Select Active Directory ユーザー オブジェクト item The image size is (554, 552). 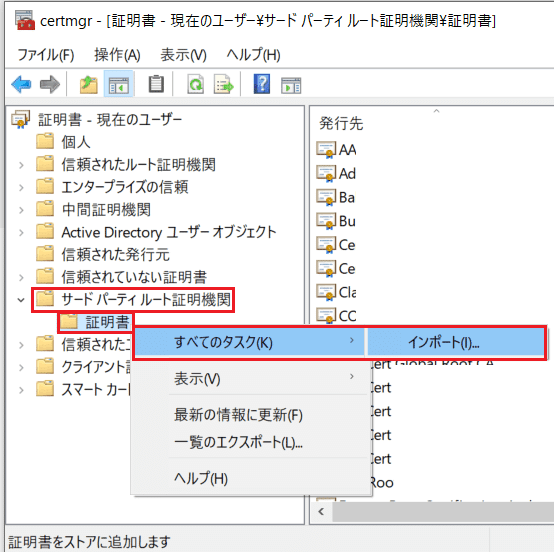[x=169, y=233]
